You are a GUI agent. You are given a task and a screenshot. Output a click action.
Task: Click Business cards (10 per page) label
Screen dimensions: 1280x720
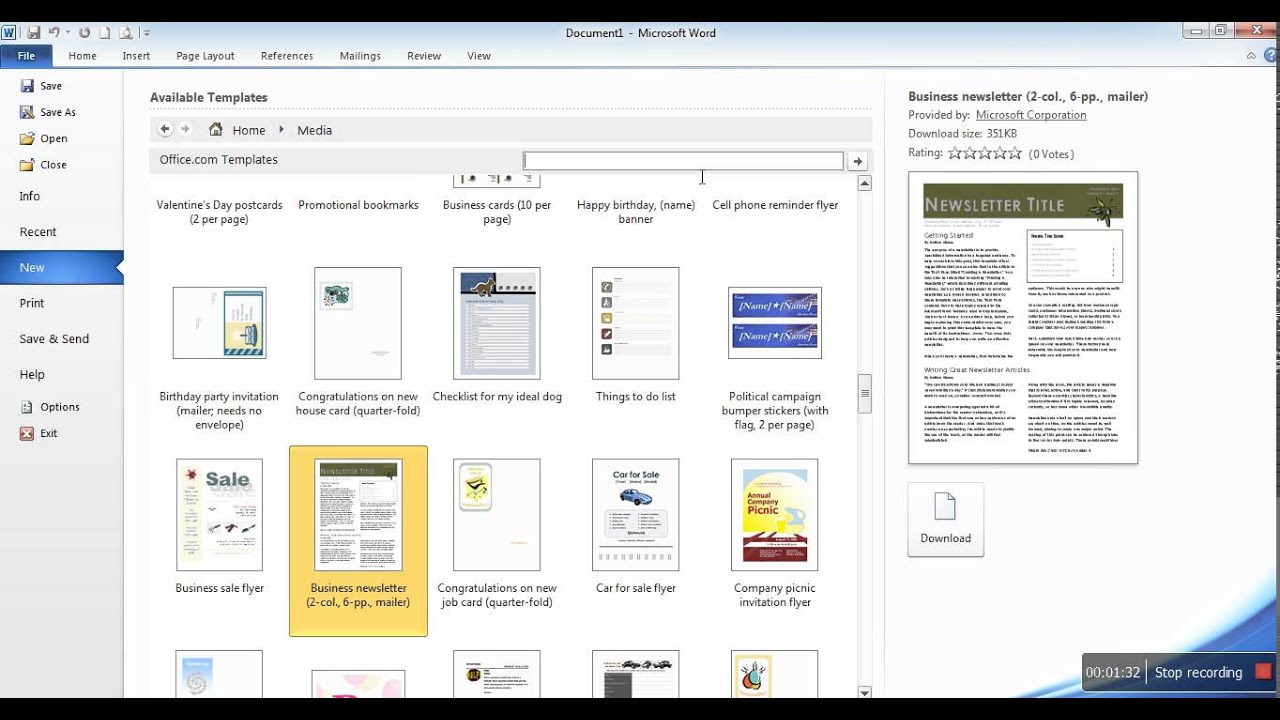tap(497, 212)
